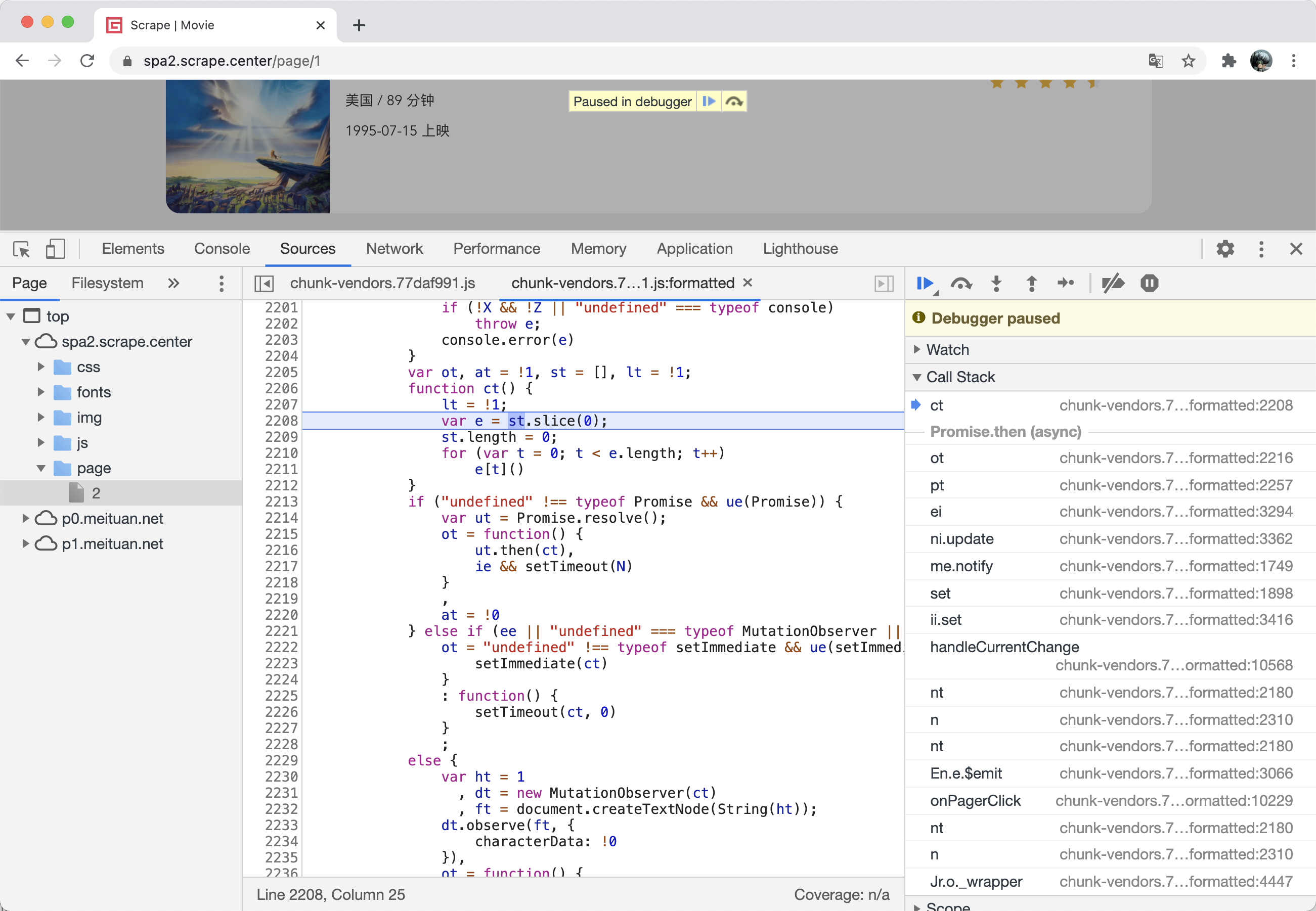Viewport: 1316px width, 911px height.
Task: Click the Step over next function call icon
Action: [961, 284]
